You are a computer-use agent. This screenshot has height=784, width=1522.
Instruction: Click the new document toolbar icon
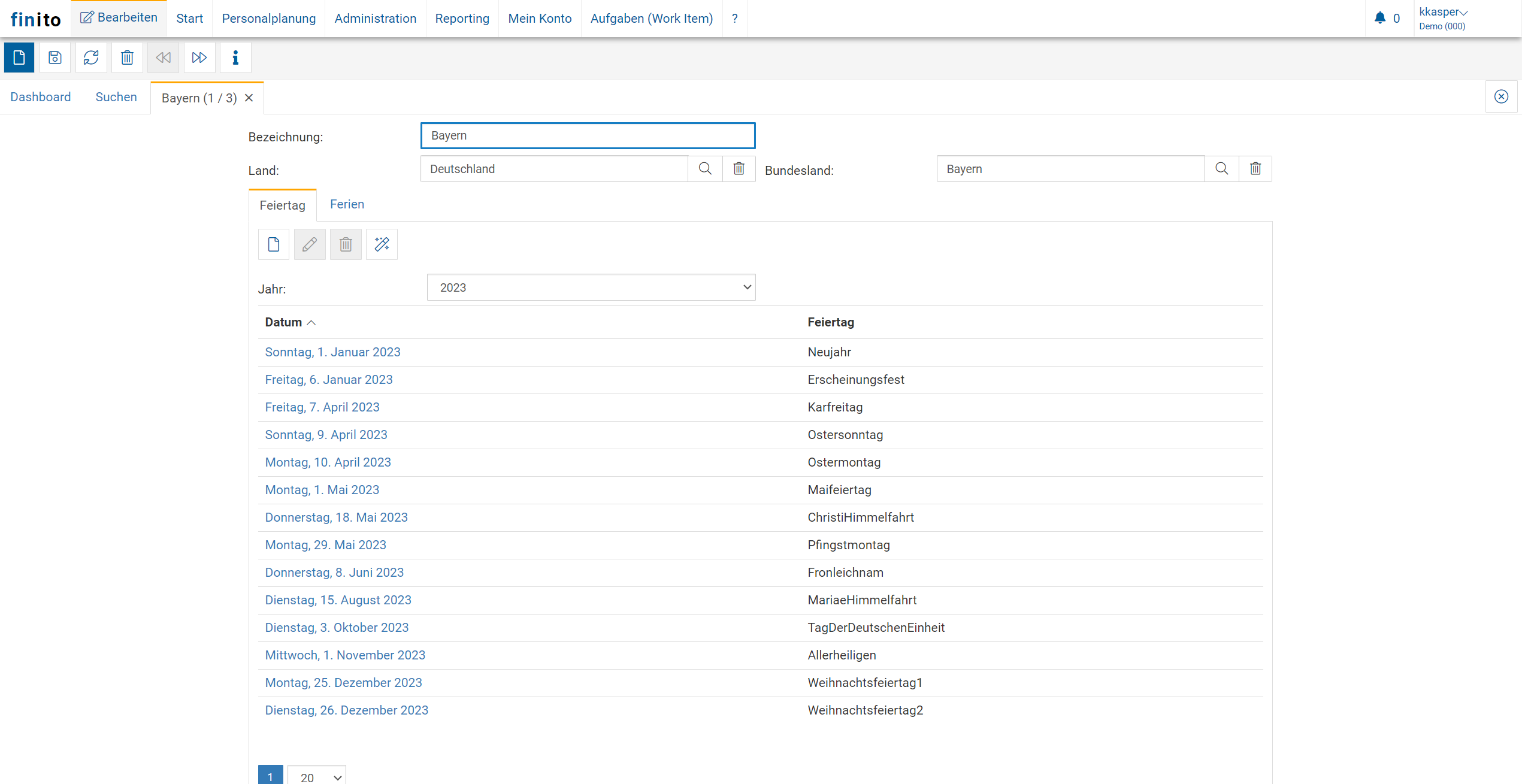[19, 57]
